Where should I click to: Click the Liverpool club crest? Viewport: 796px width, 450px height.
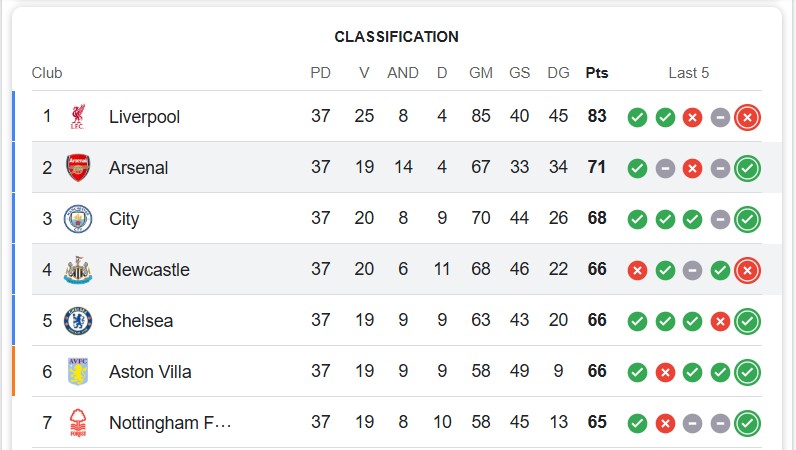pyautogui.click(x=78, y=117)
